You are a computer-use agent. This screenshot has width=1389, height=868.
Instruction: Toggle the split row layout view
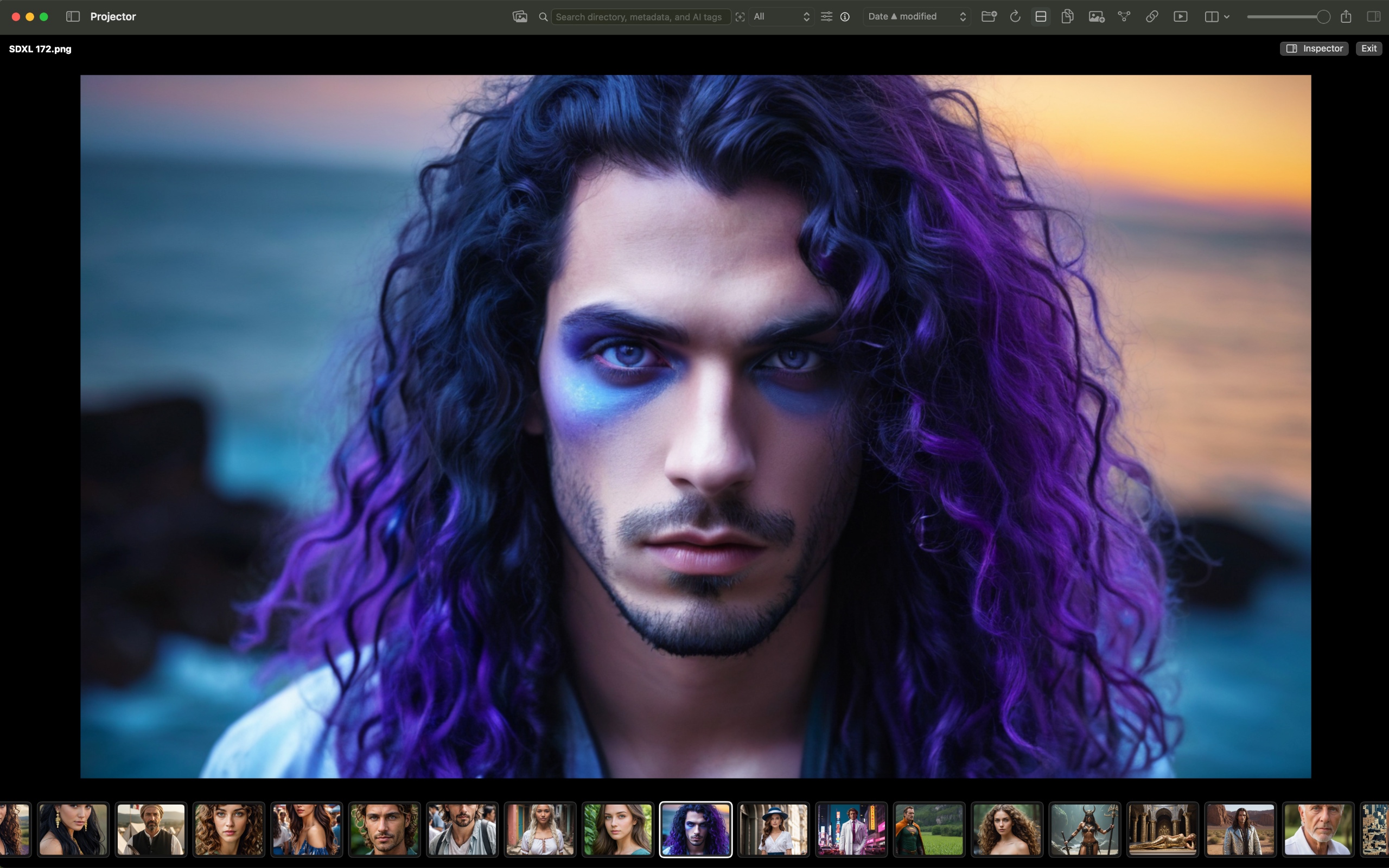(1041, 17)
